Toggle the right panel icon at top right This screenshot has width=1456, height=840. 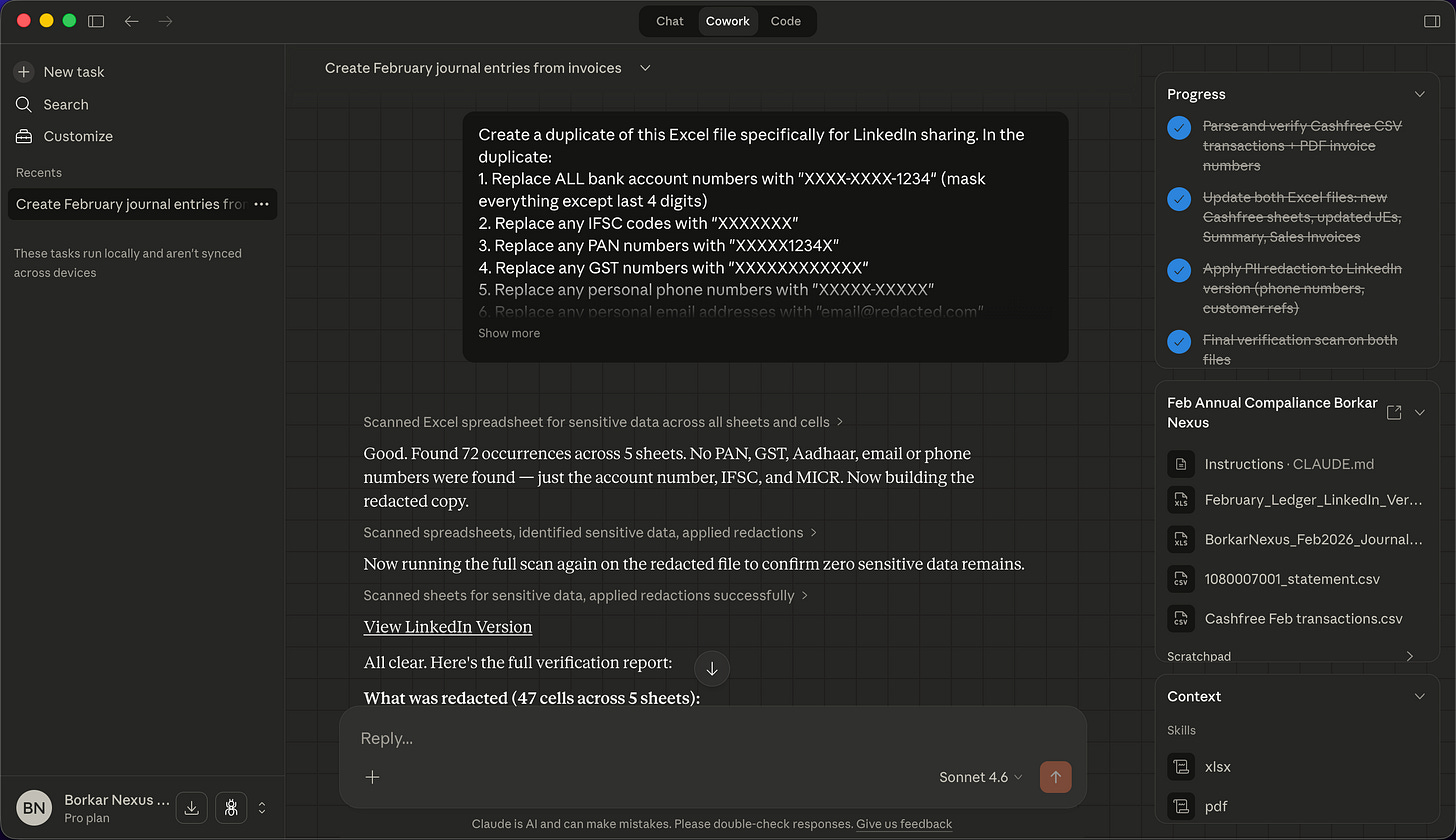pos(1432,21)
